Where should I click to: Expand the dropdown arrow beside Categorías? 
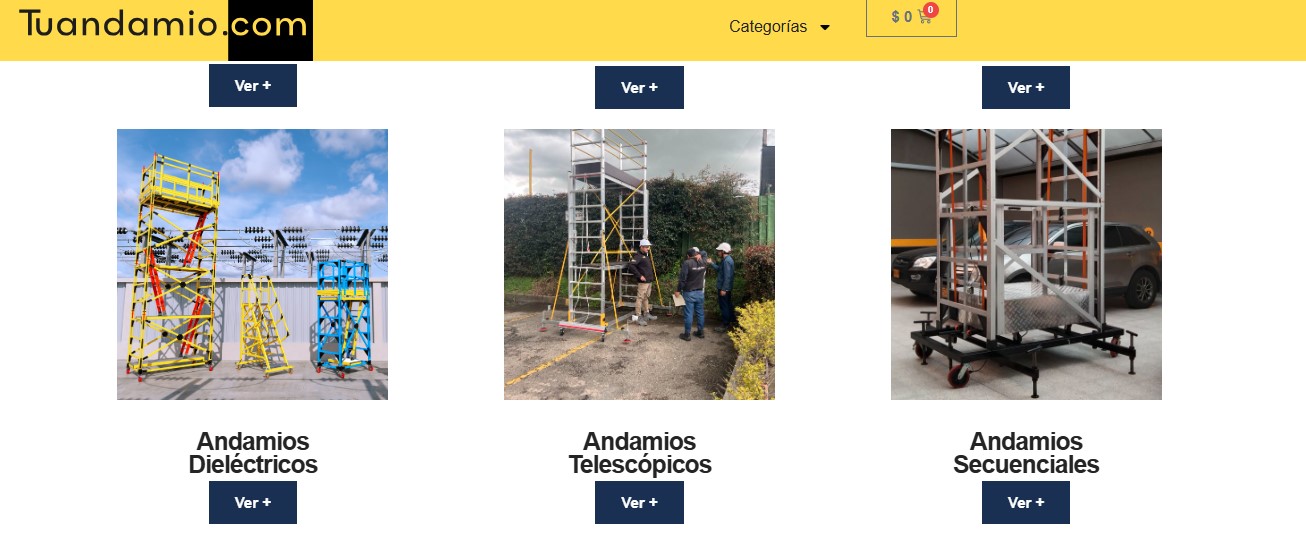coord(825,28)
